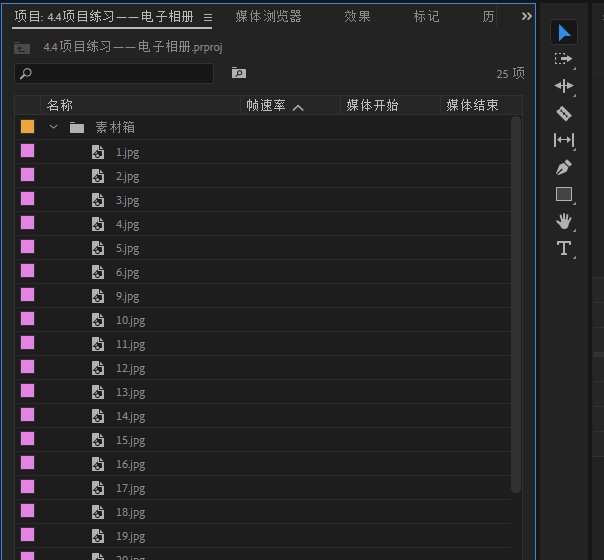Click the find-by-bin icon beside search

(x=238, y=73)
